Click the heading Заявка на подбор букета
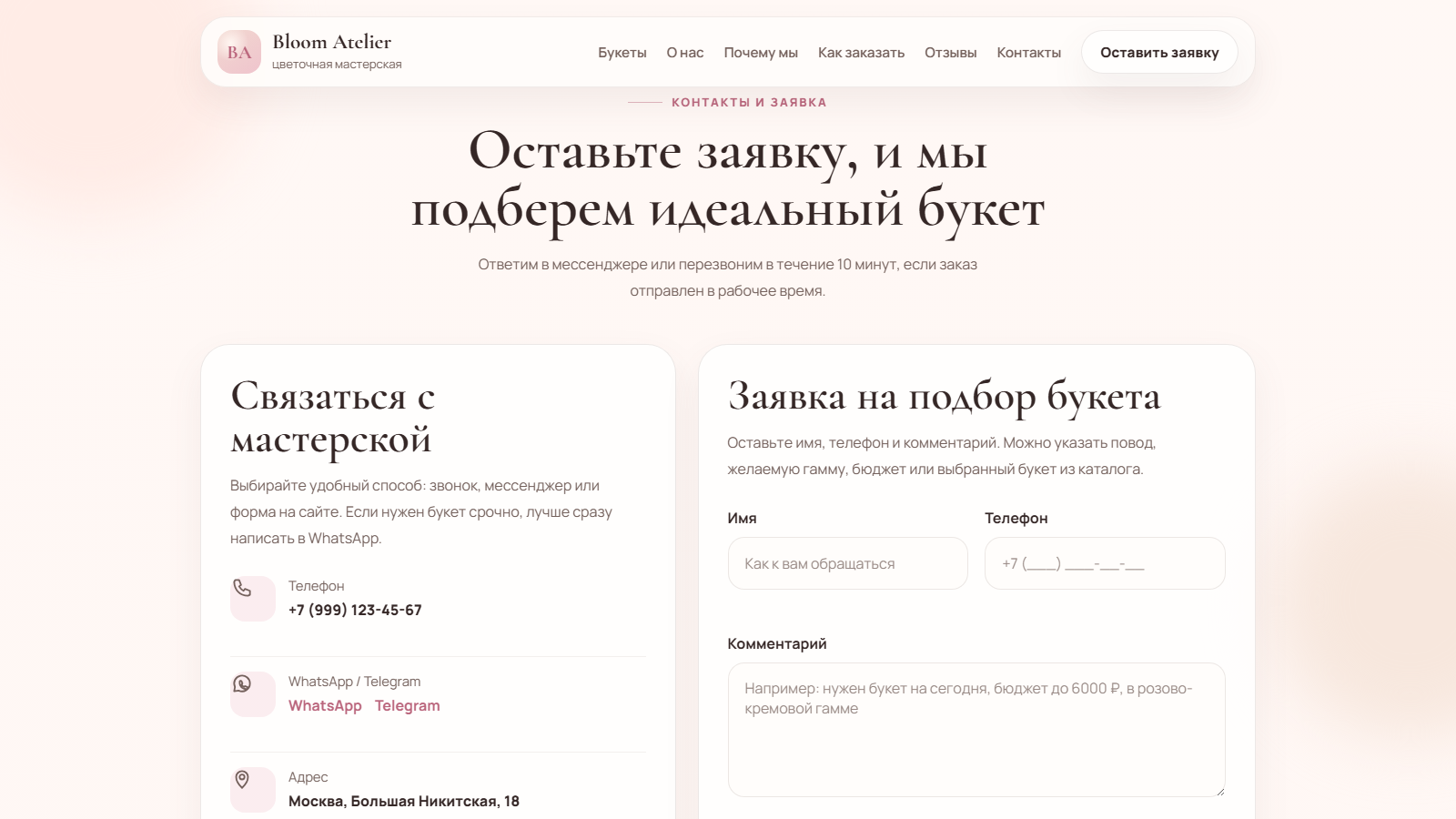The image size is (1456, 819). [945, 397]
